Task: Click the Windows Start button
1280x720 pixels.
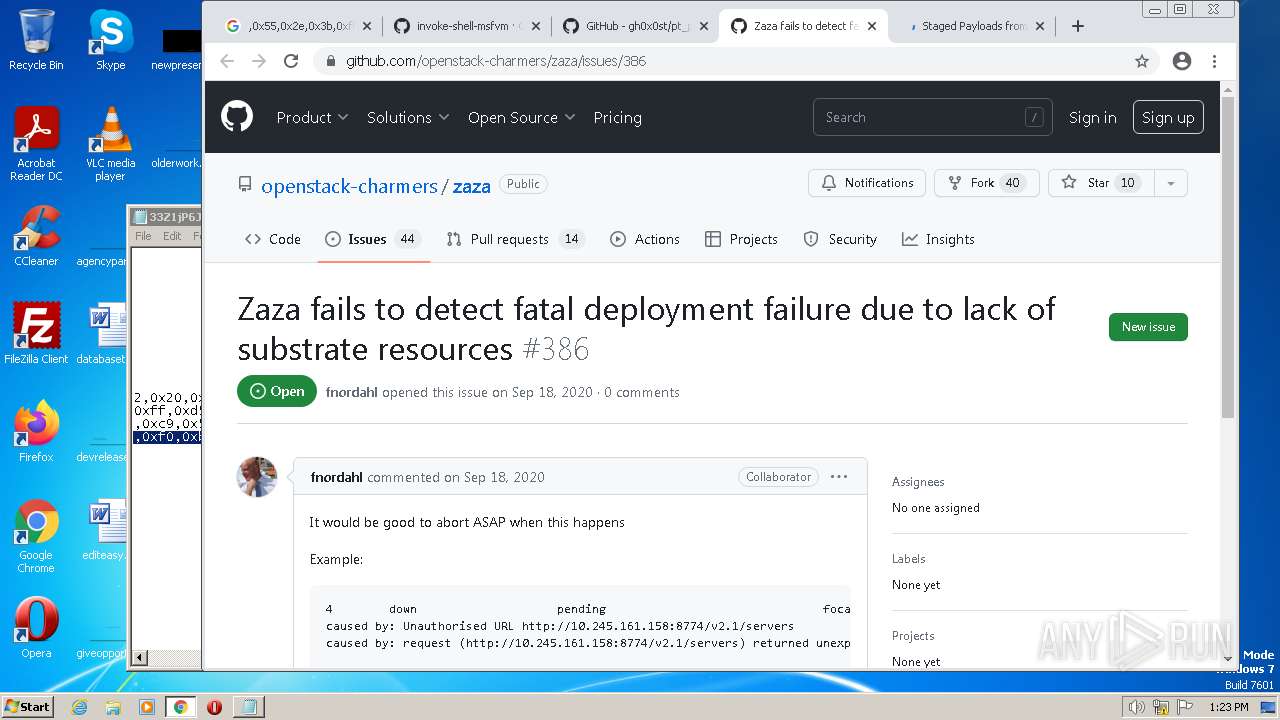Action: click(27, 707)
